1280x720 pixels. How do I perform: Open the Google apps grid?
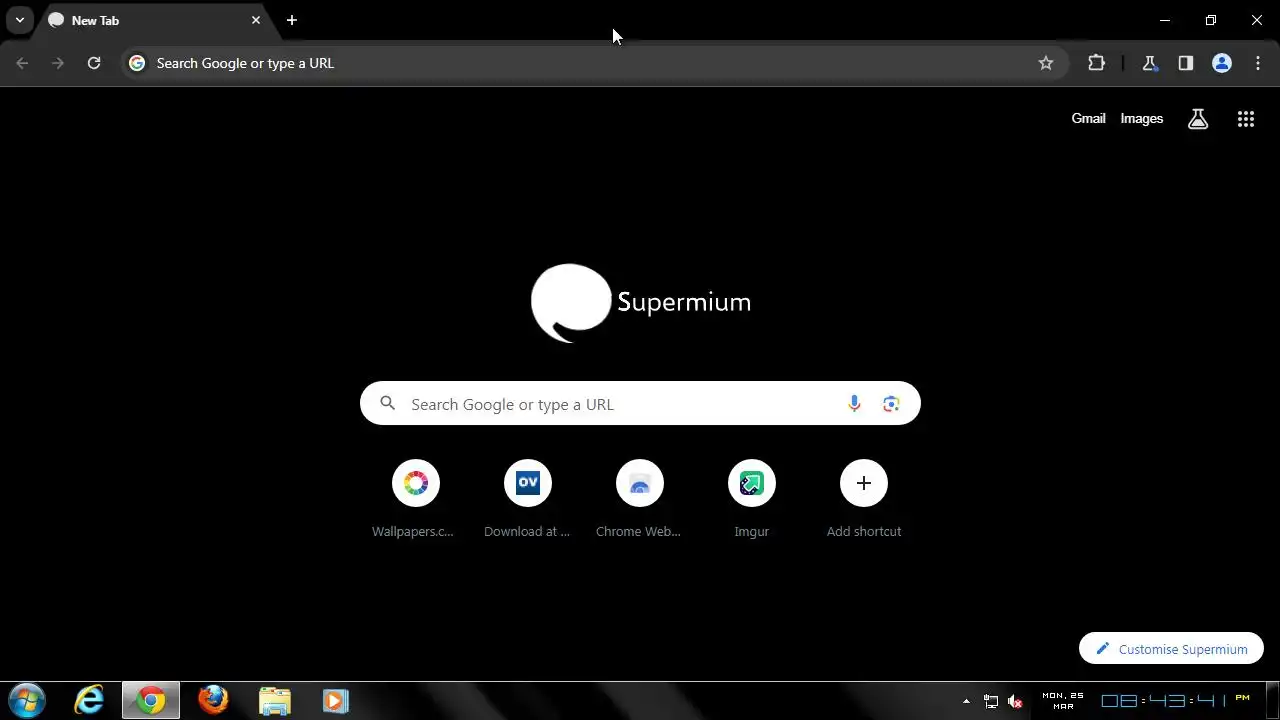[1246, 119]
